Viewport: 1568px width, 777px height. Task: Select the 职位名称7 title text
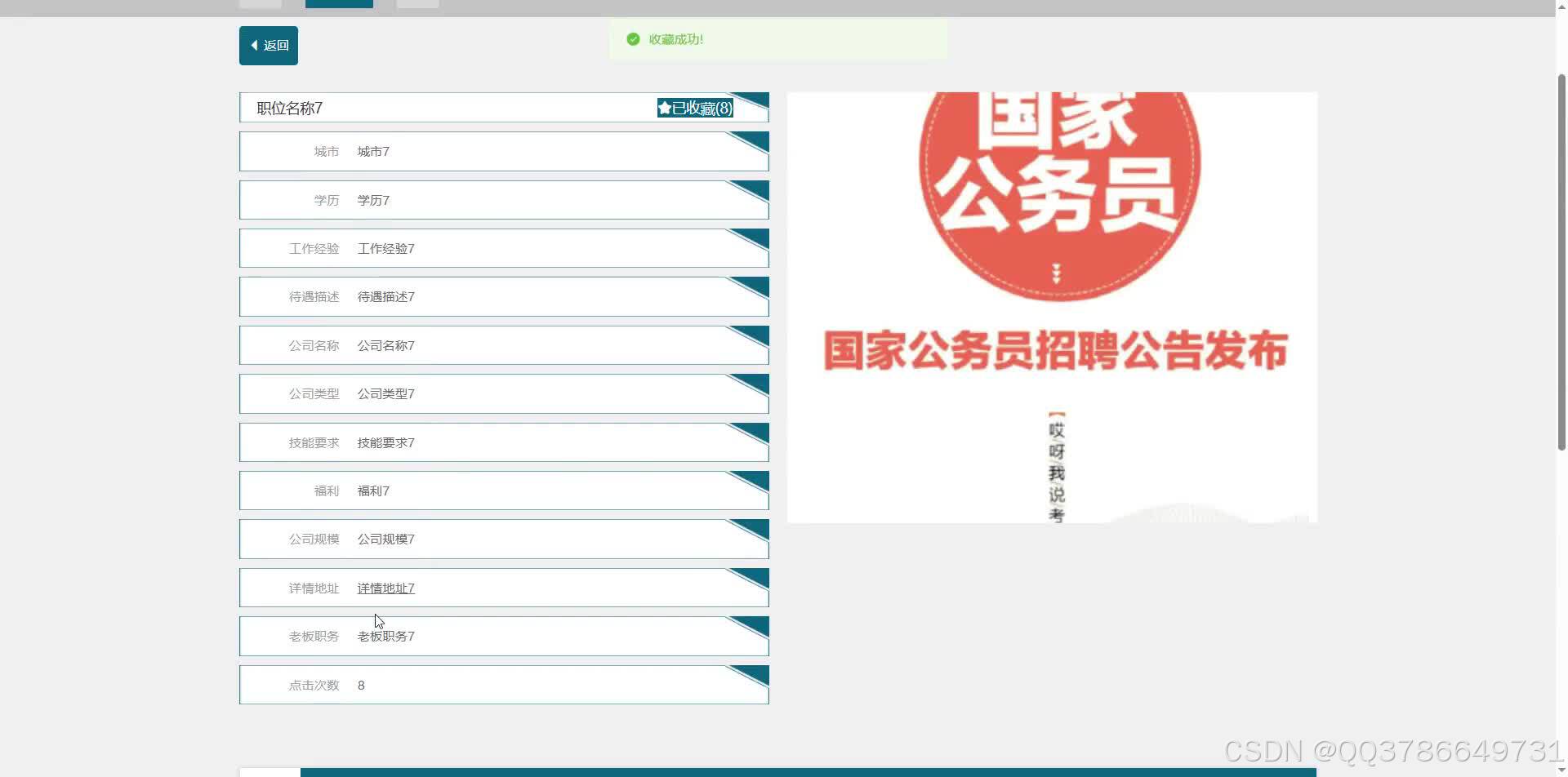click(x=289, y=108)
